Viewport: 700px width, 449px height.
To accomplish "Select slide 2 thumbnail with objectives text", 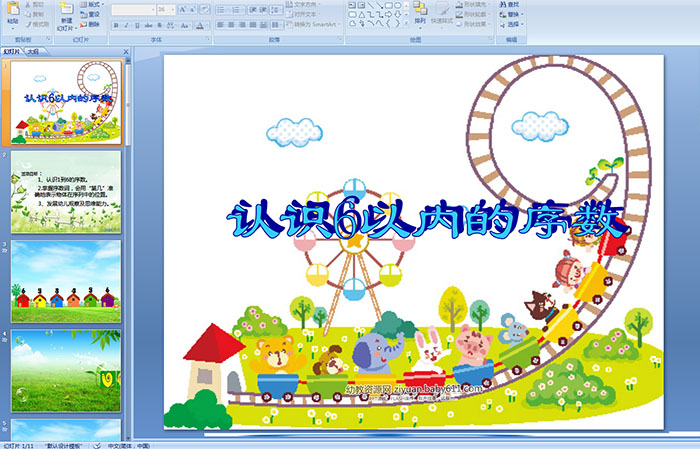I will [x=66, y=192].
